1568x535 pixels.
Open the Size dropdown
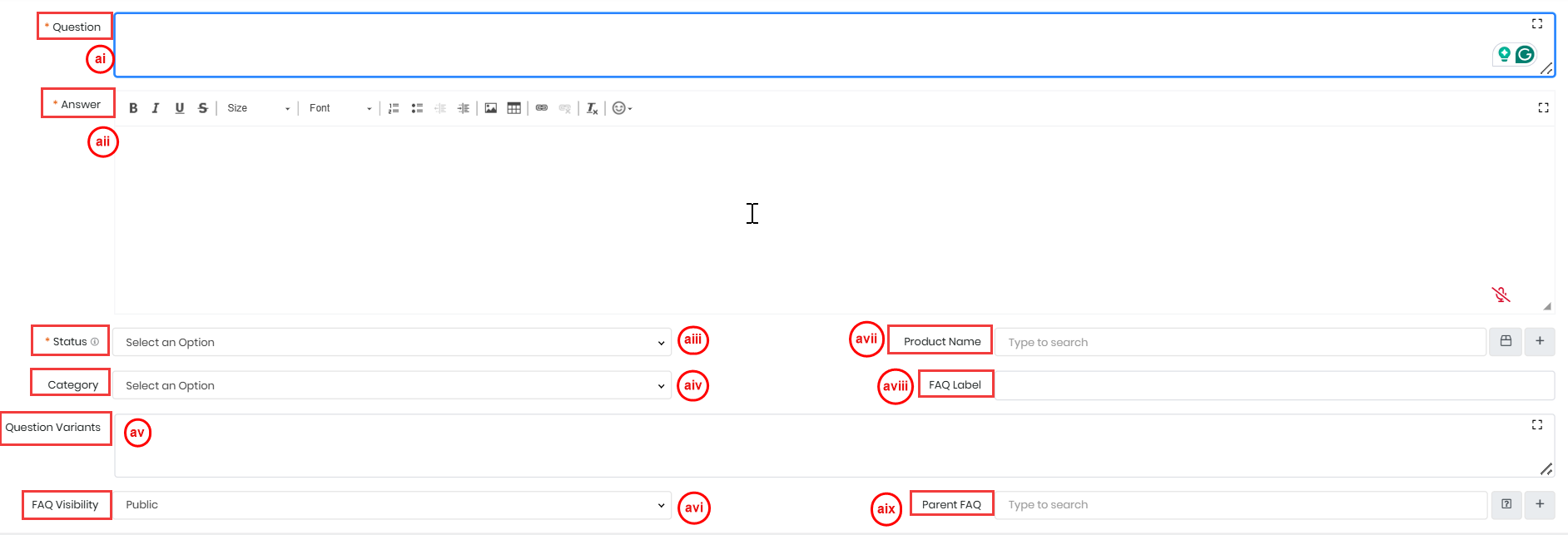click(258, 108)
